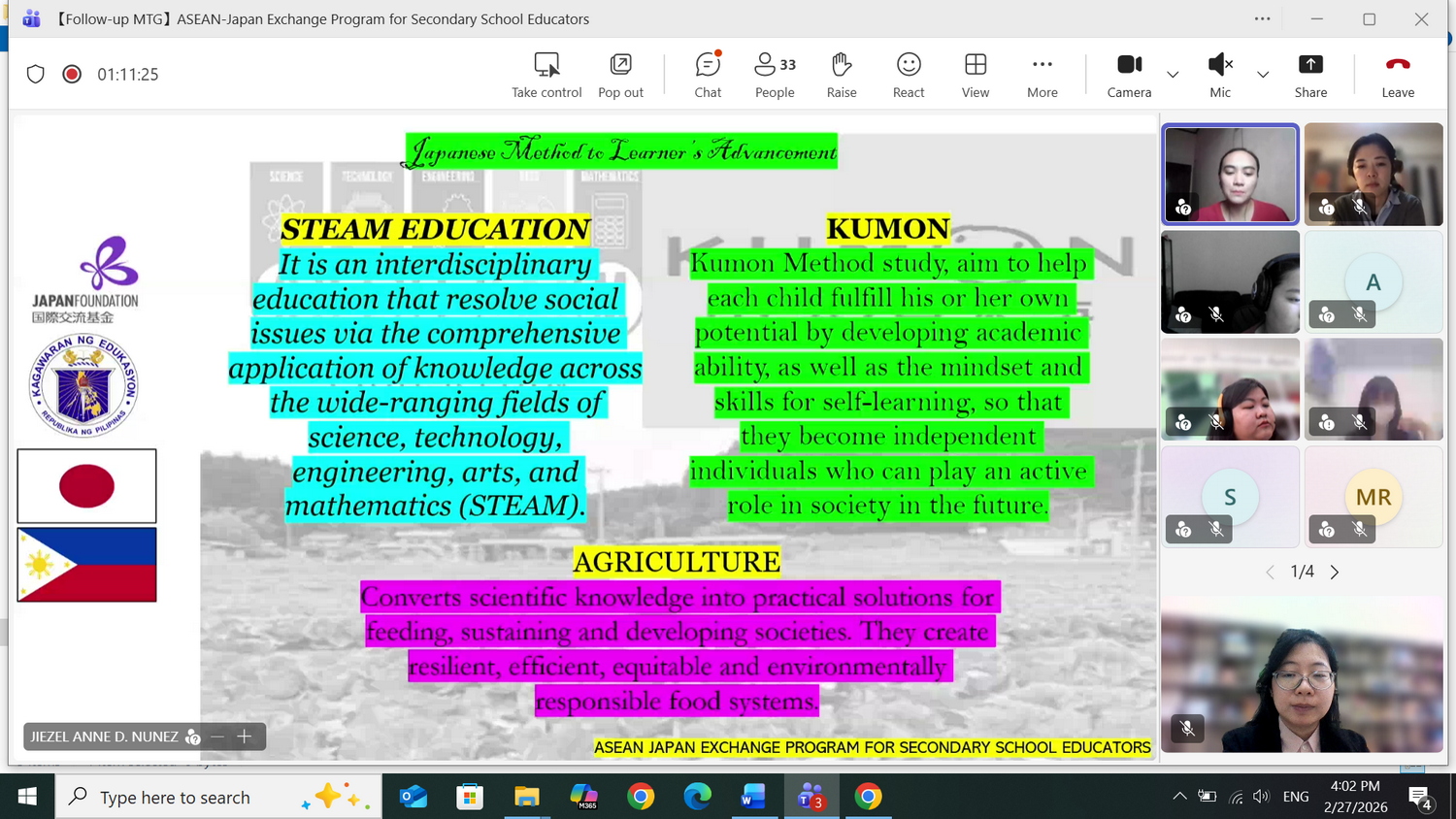Screen dimensions: 1456x819
Task: Expand the Camera options dropdown arrow
Action: 1173,75
